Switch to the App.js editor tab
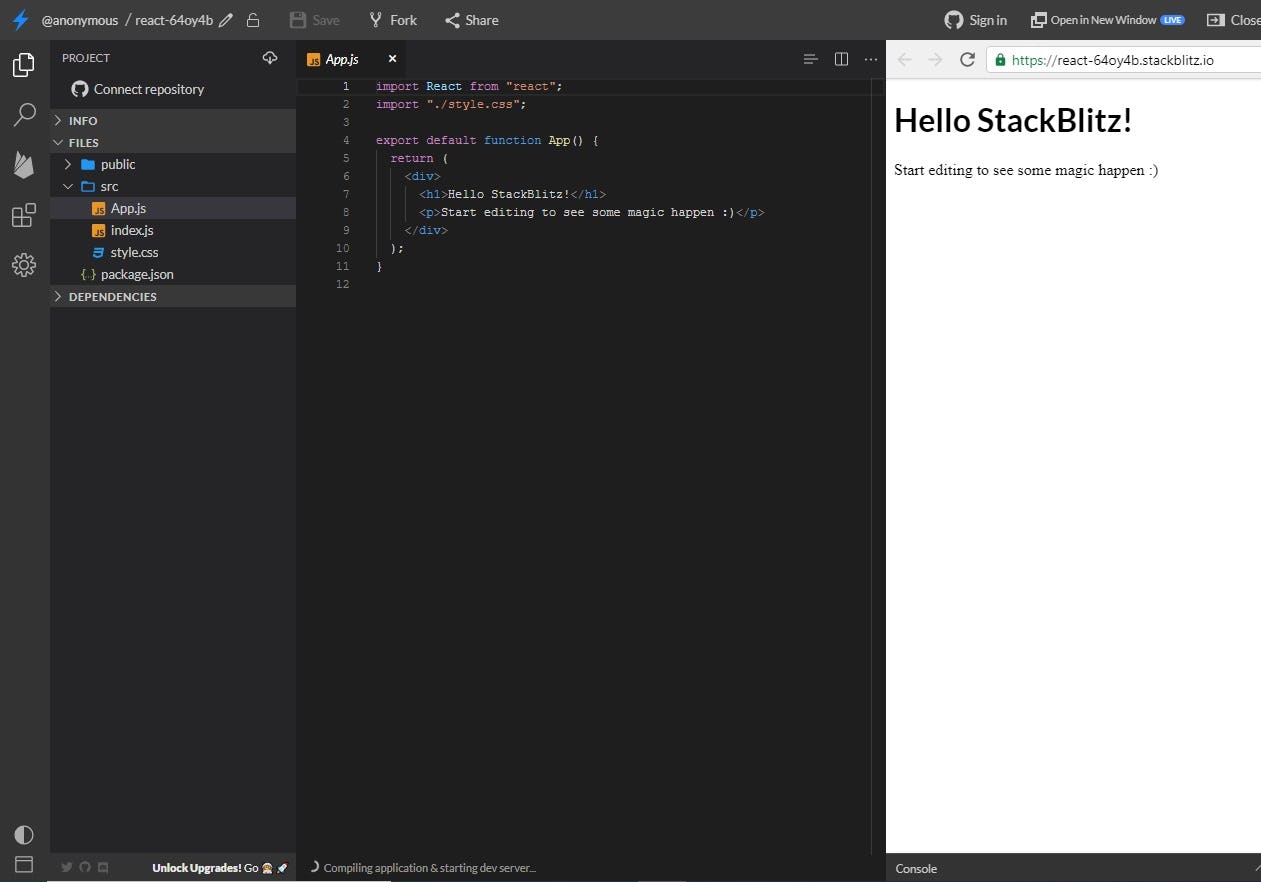1261x882 pixels. pyautogui.click(x=341, y=59)
